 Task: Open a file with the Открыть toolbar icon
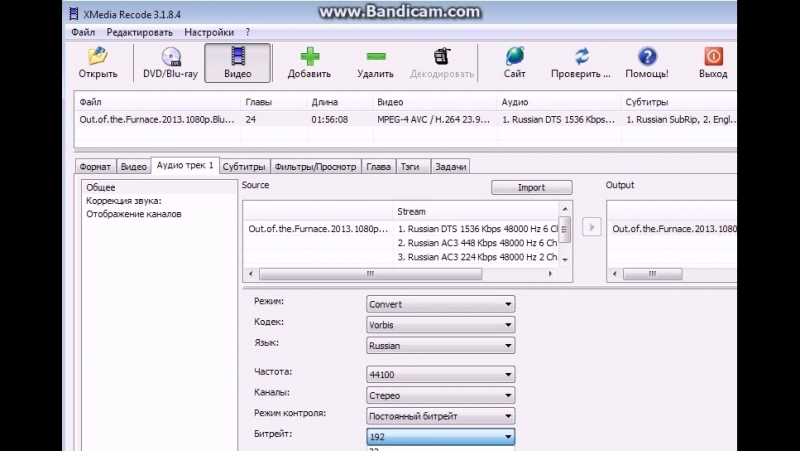(97, 63)
